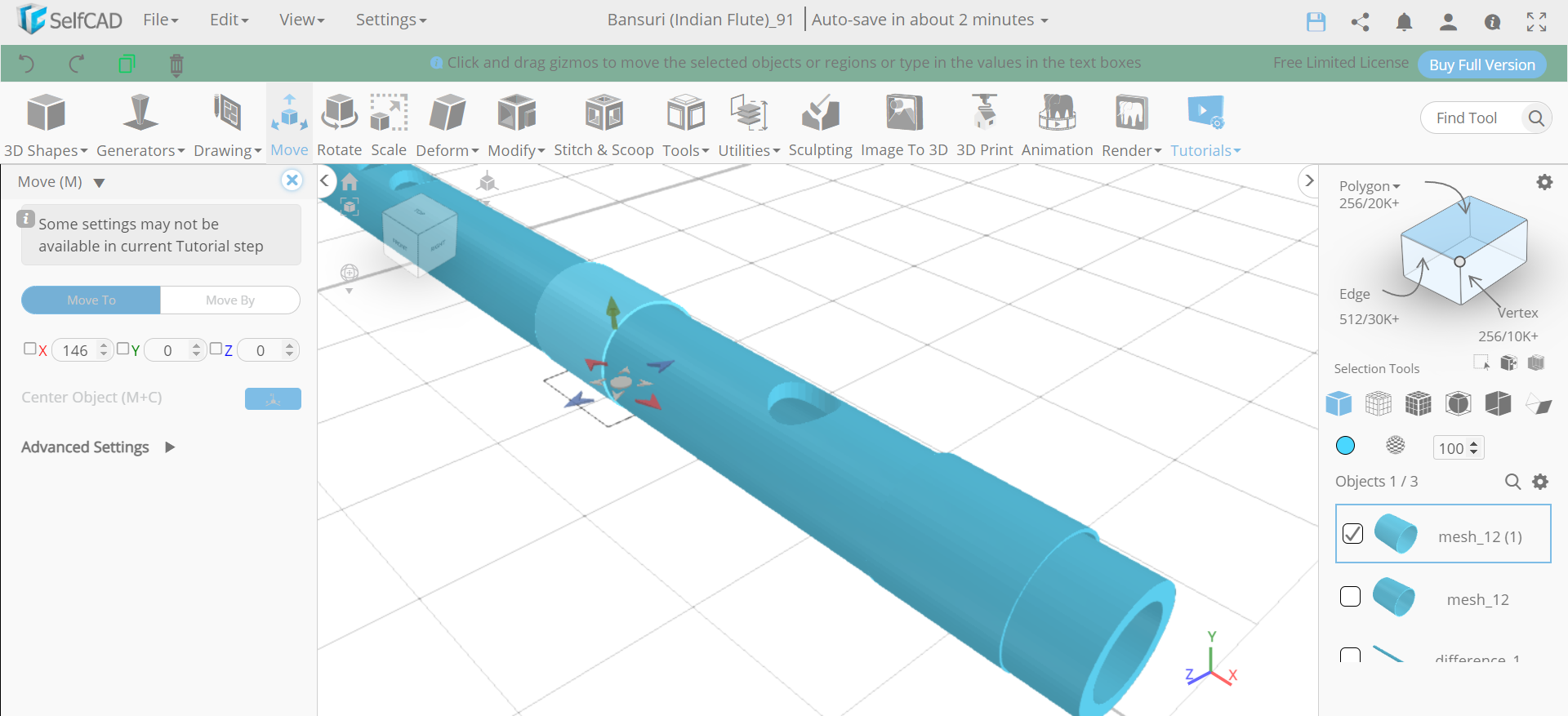Open the user account icon
Image resolution: width=1568 pixels, height=716 pixels.
[x=1448, y=21]
